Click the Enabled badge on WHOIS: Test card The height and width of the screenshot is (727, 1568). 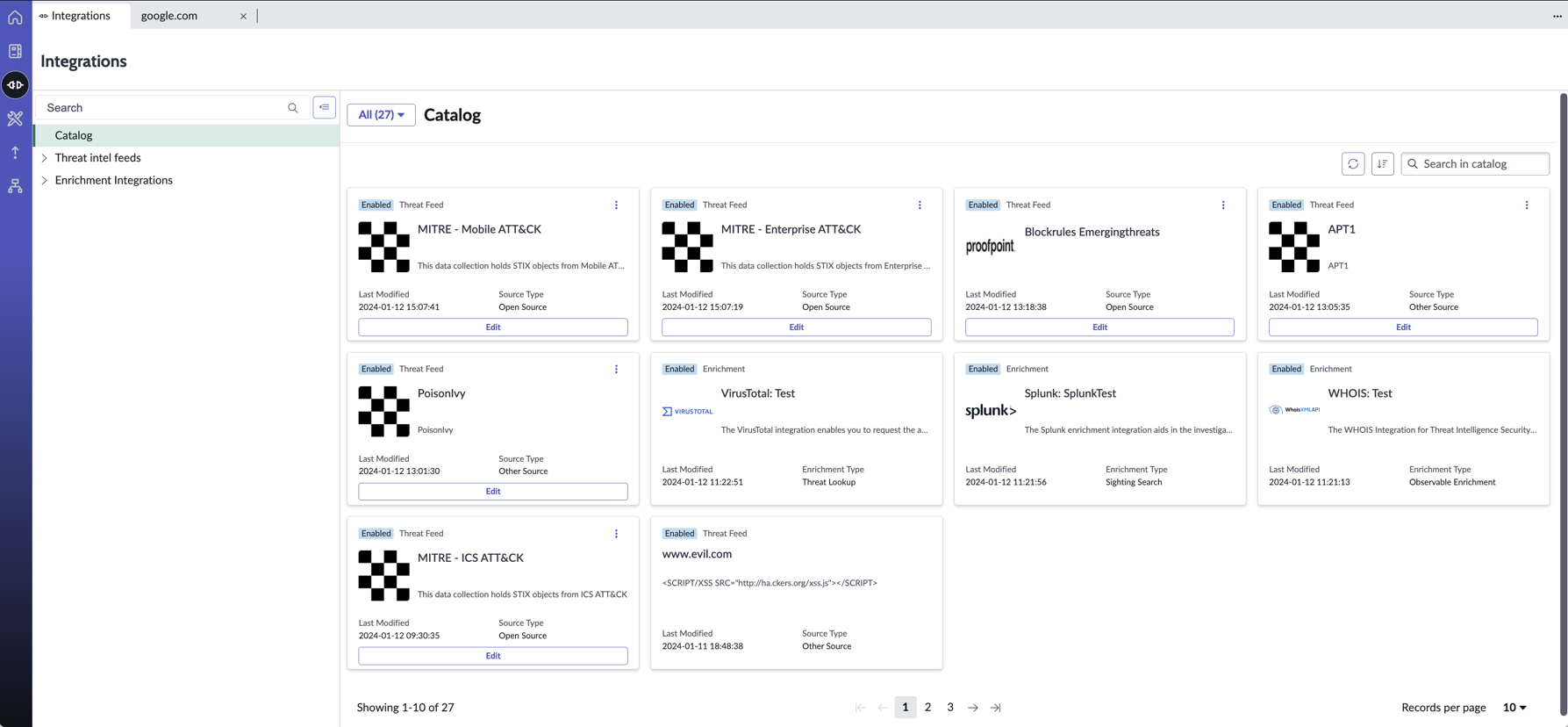point(1286,370)
